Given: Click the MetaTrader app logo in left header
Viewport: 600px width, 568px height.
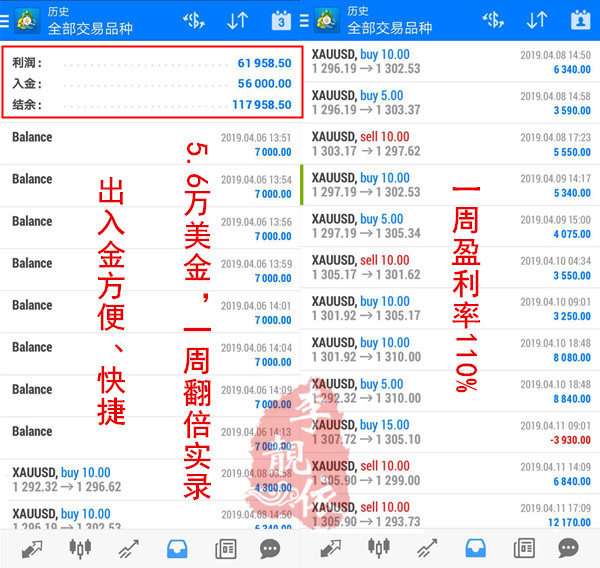Looking at the screenshot, I should tap(22, 19).
